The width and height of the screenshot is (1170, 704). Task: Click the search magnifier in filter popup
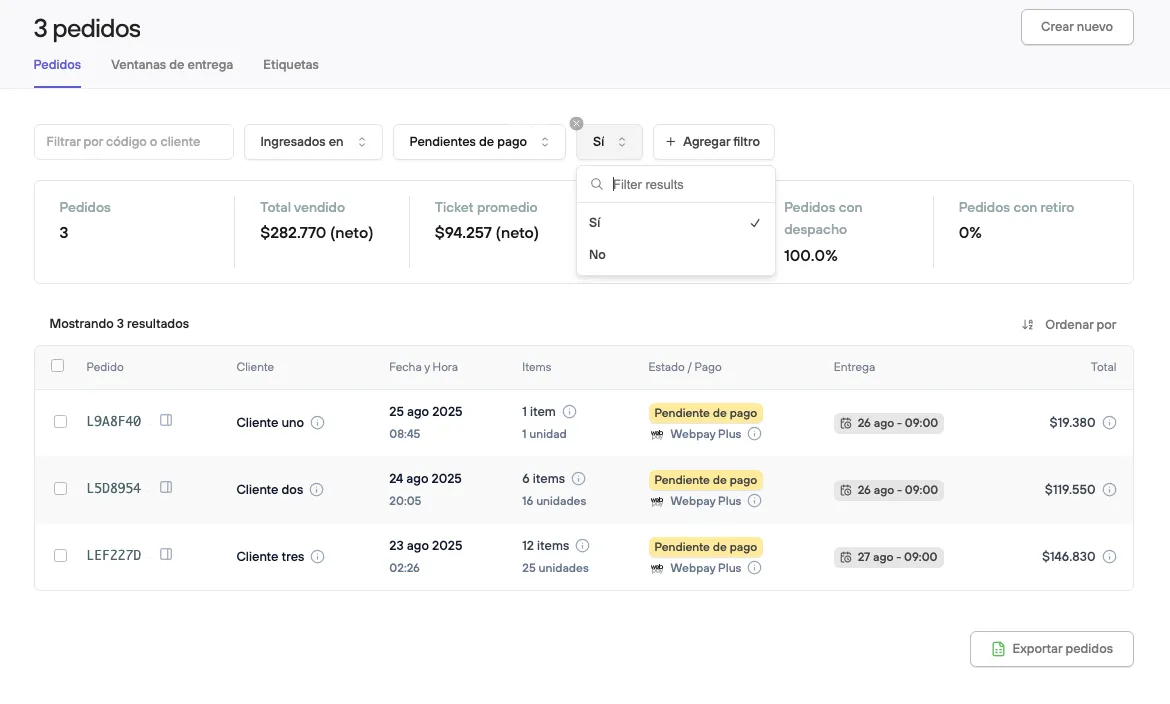(596, 184)
